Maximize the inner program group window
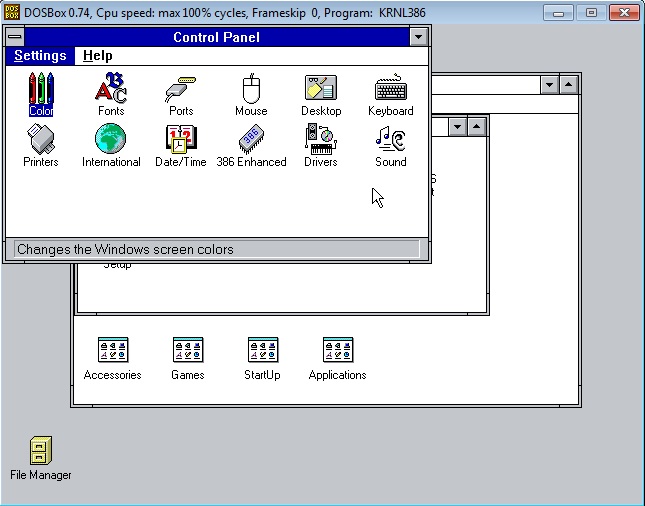This screenshot has height=506, width=645. pos(476,126)
